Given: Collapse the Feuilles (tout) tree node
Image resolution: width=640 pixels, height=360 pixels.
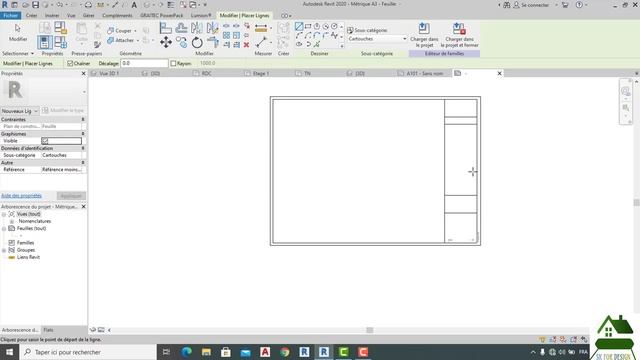Looking at the screenshot, I should 4,229.
